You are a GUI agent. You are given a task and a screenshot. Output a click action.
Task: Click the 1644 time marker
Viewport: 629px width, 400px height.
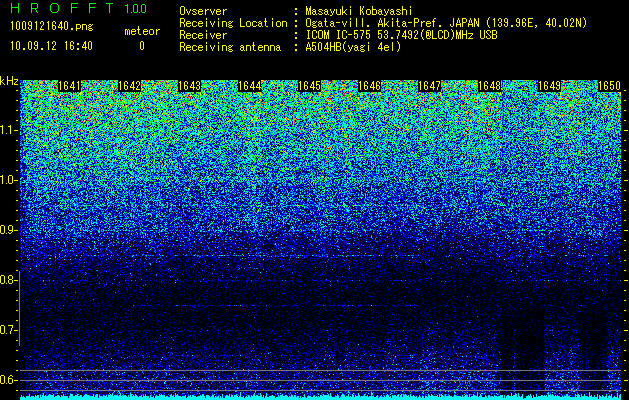250,86
